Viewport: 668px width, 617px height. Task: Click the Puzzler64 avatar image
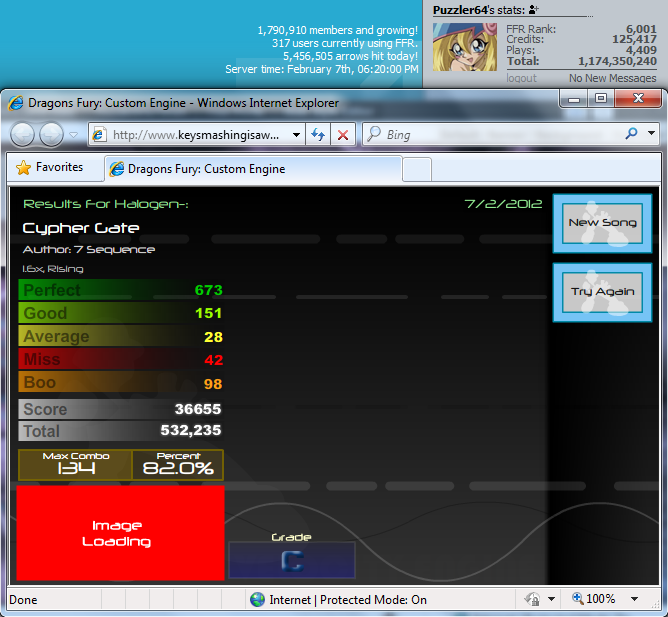pos(459,46)
